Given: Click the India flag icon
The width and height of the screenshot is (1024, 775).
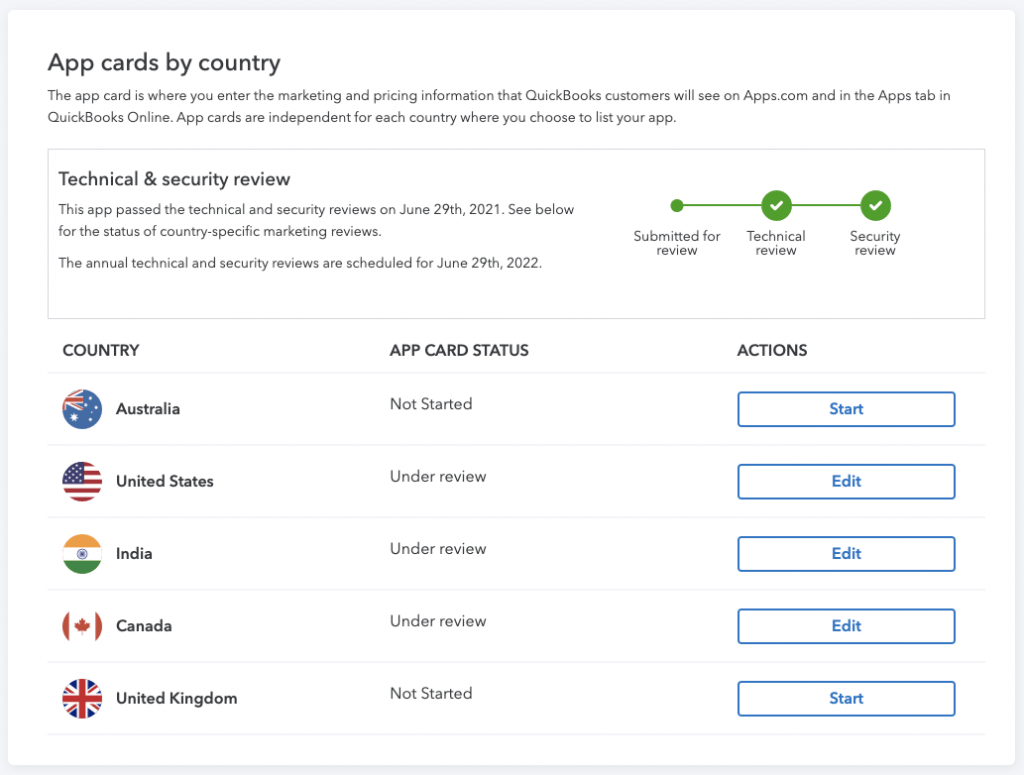Looking at the screenshot, I should [x=82, y=553].
